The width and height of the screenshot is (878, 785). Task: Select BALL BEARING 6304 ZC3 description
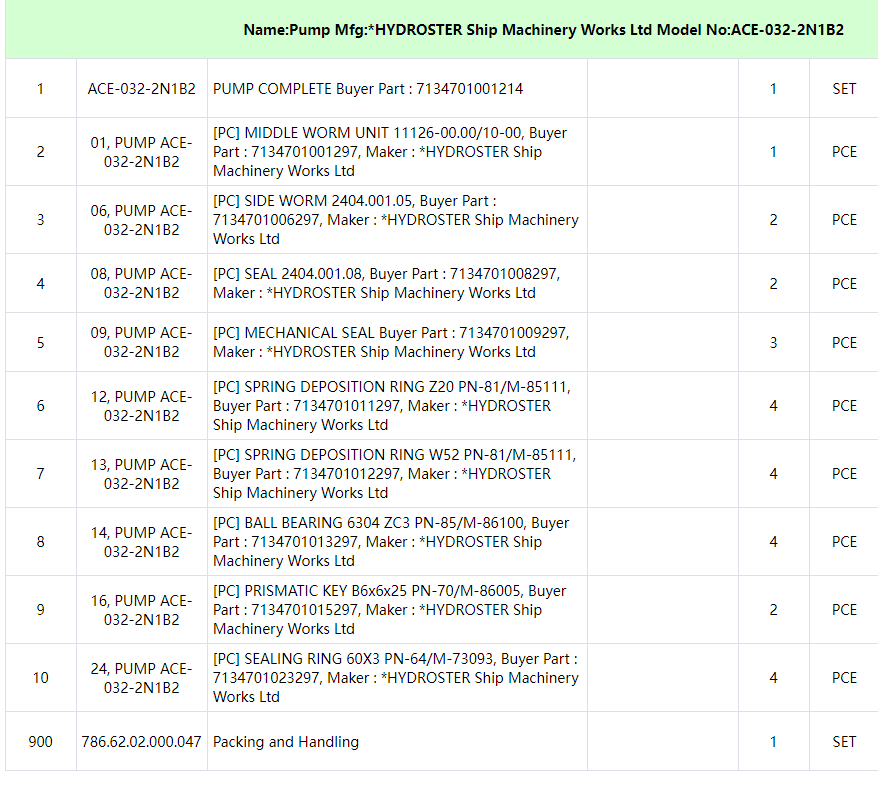pos(391,542)
